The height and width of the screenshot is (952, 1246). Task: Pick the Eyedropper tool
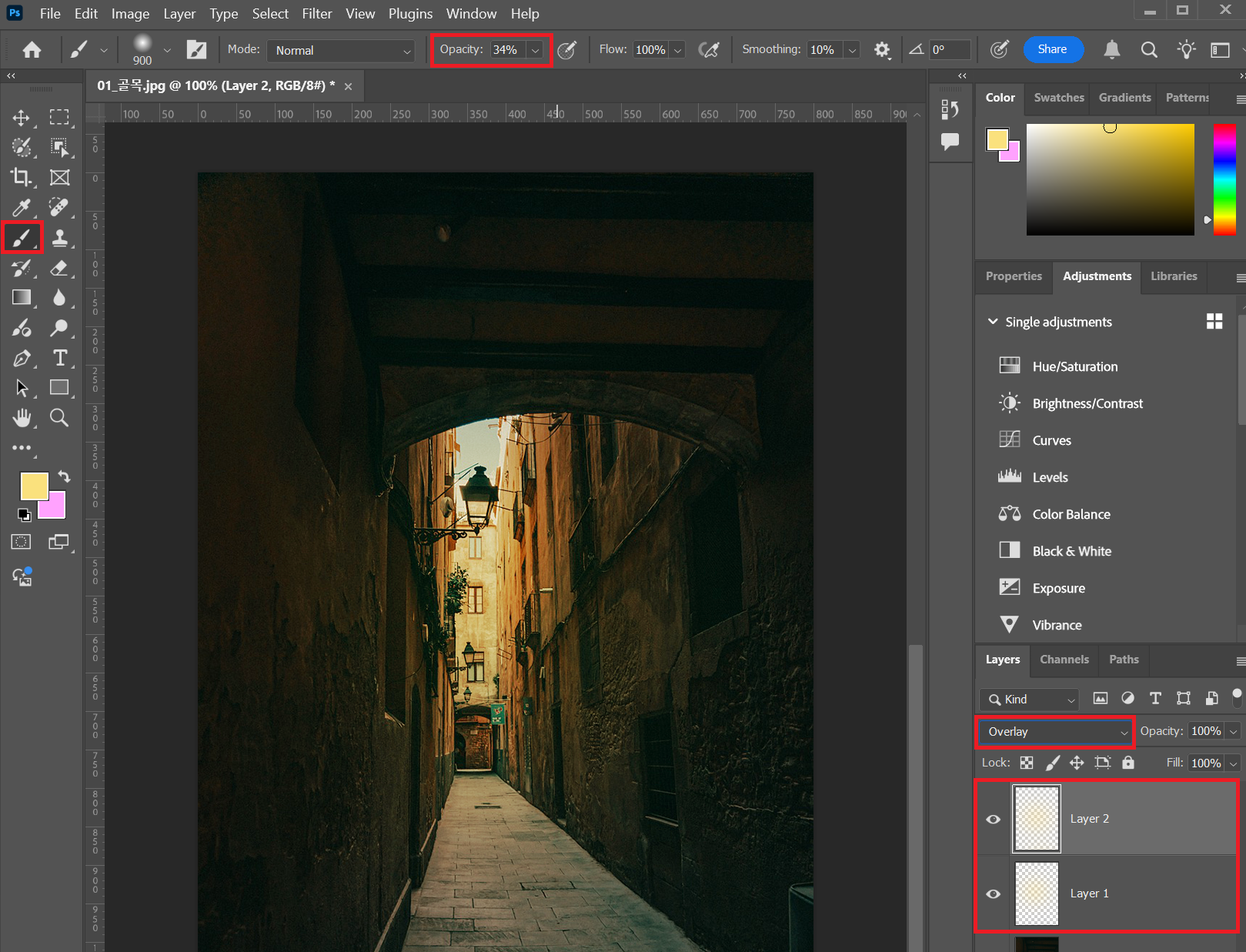pyautogui.click(x=21, y=207)
